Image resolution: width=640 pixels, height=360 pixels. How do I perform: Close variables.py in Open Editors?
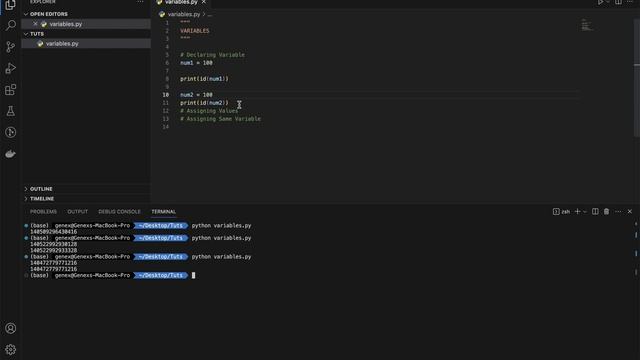36,24
